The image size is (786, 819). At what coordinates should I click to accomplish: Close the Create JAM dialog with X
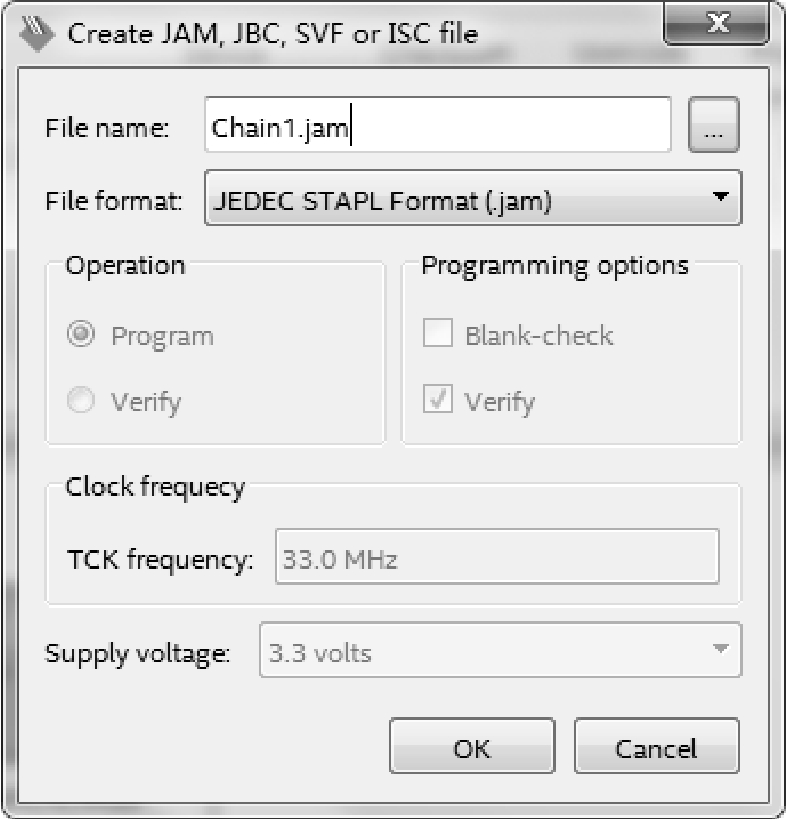tap(717, 24)
